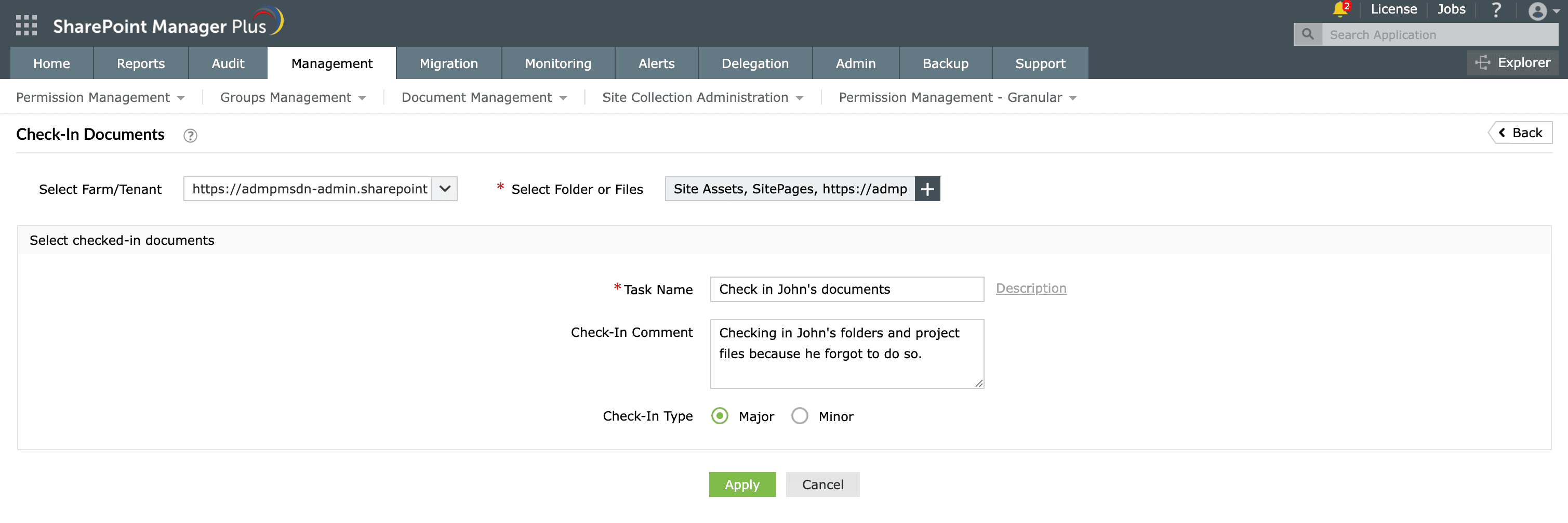Viewport: 1568px width, 523px height.
Task: Open the apps grid launcher icon
Action: coord(26,25)
